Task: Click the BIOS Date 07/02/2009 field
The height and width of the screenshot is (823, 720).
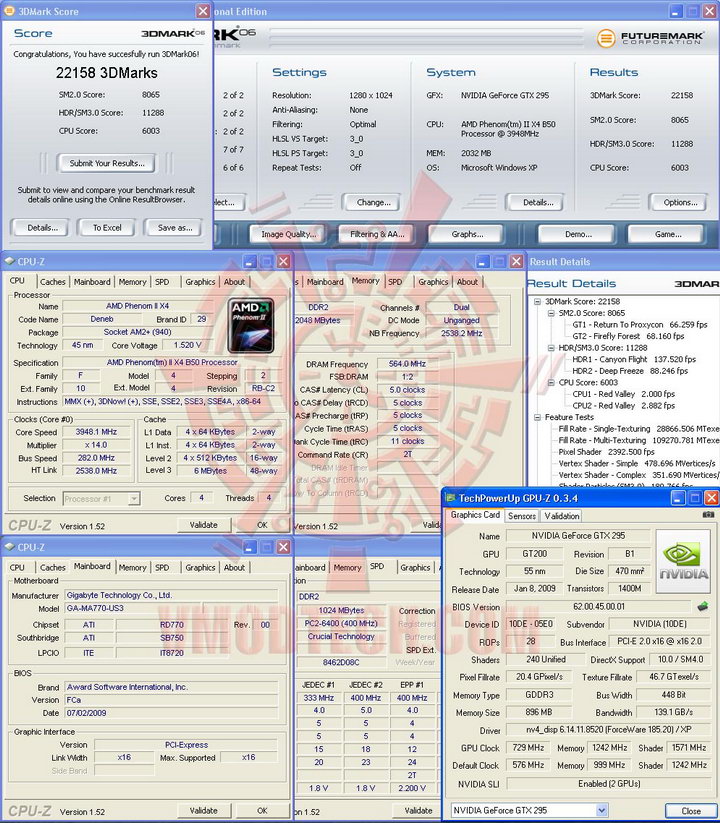Action: pyautogui.click(x=171, y=713)
